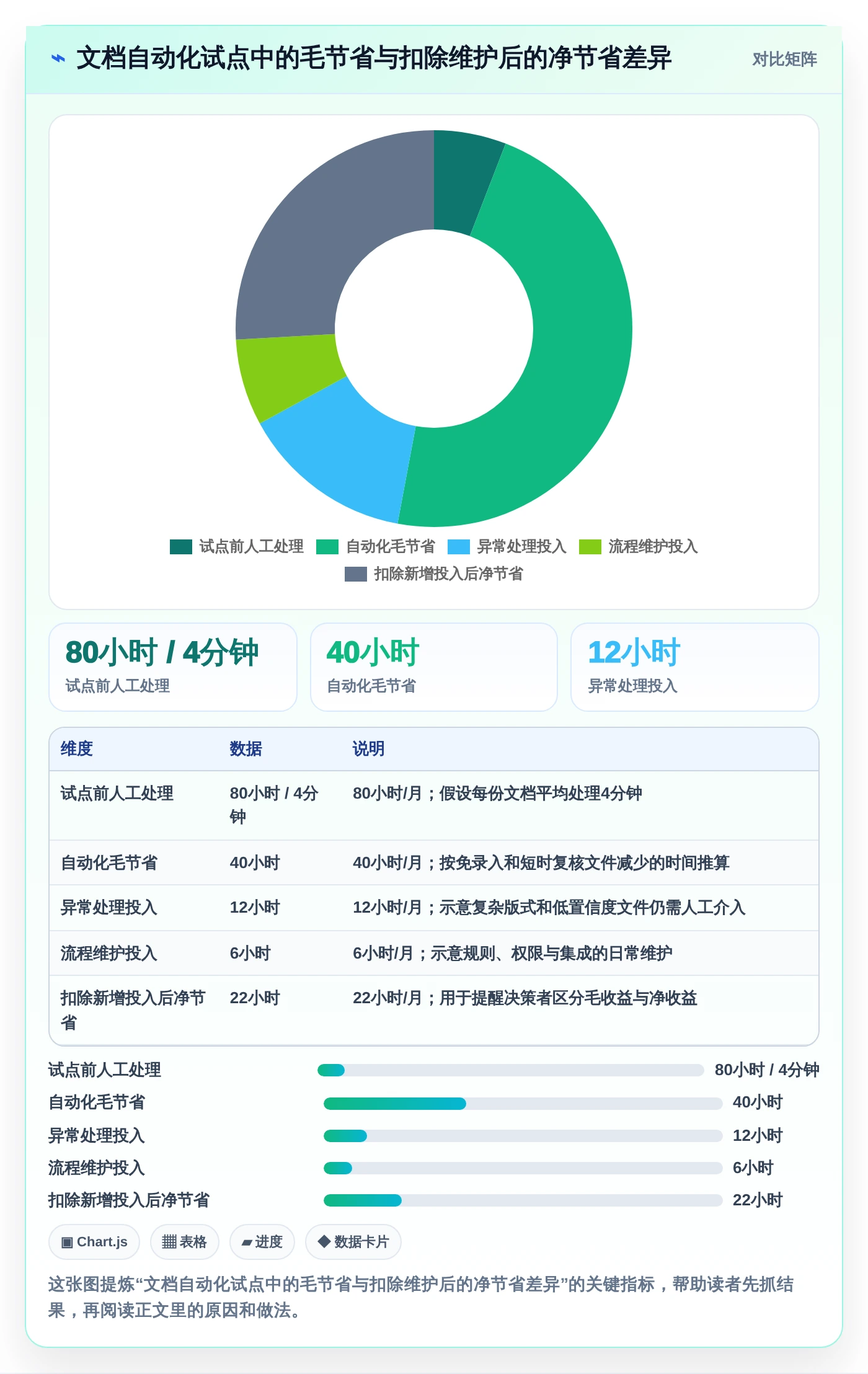Click the 数据卡片 tag chip
Screen dimensions: 868x1374
coord(353,1242)
